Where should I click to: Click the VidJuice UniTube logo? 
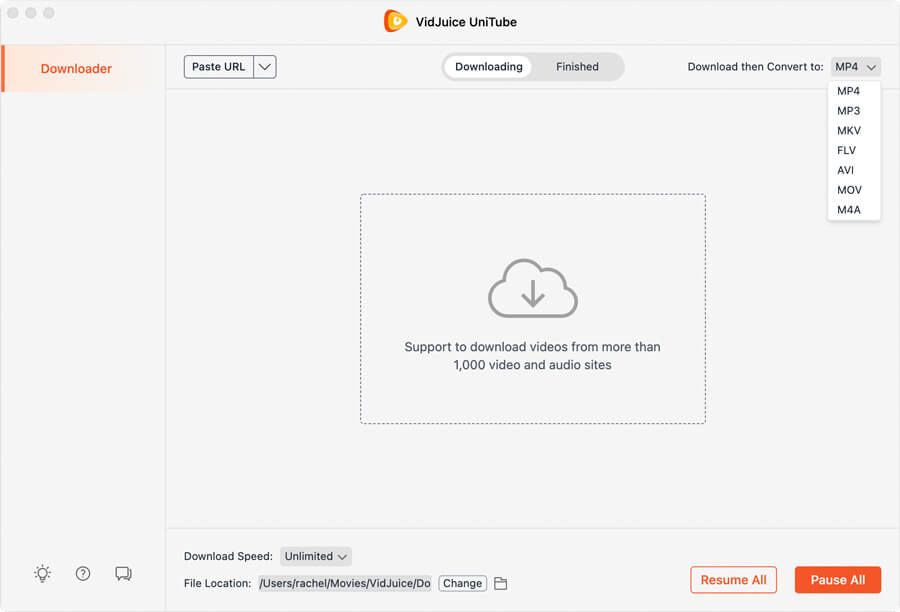click(395, 21)
